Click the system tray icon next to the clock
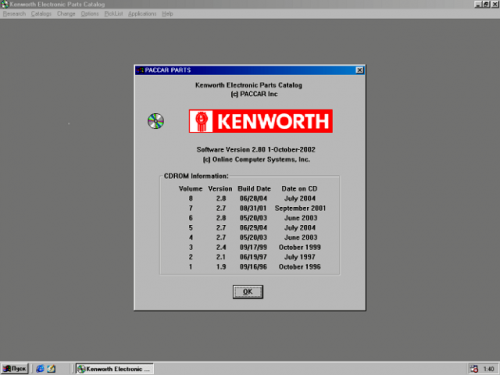Screen dimensions: 500x375 474,369
